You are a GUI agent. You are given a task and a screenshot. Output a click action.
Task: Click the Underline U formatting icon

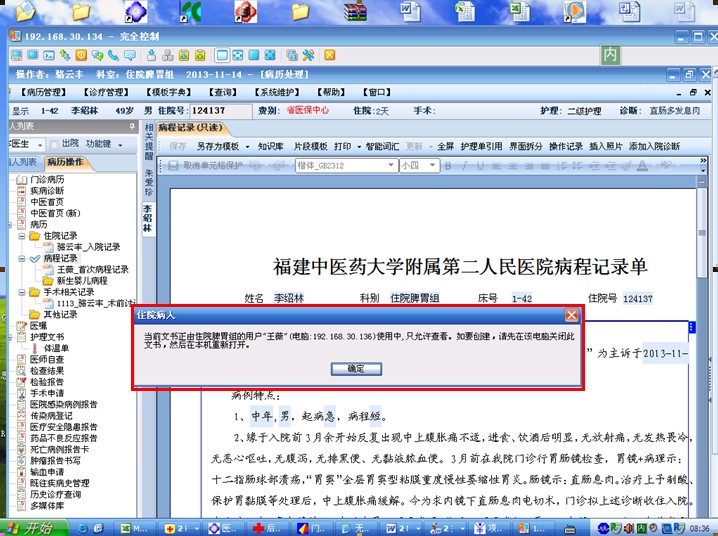(480, 166)
